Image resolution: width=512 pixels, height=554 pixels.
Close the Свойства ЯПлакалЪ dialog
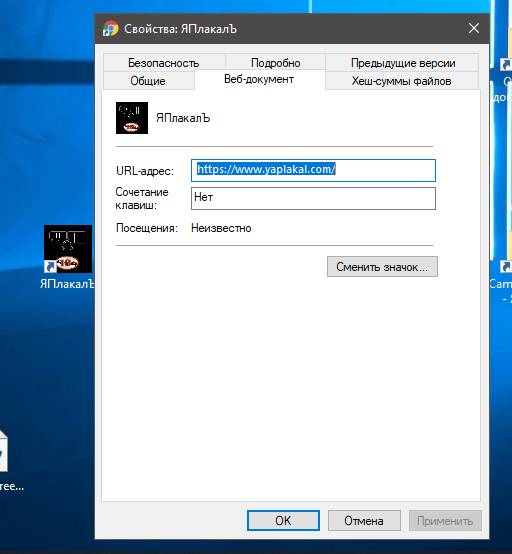pos(474,28)
